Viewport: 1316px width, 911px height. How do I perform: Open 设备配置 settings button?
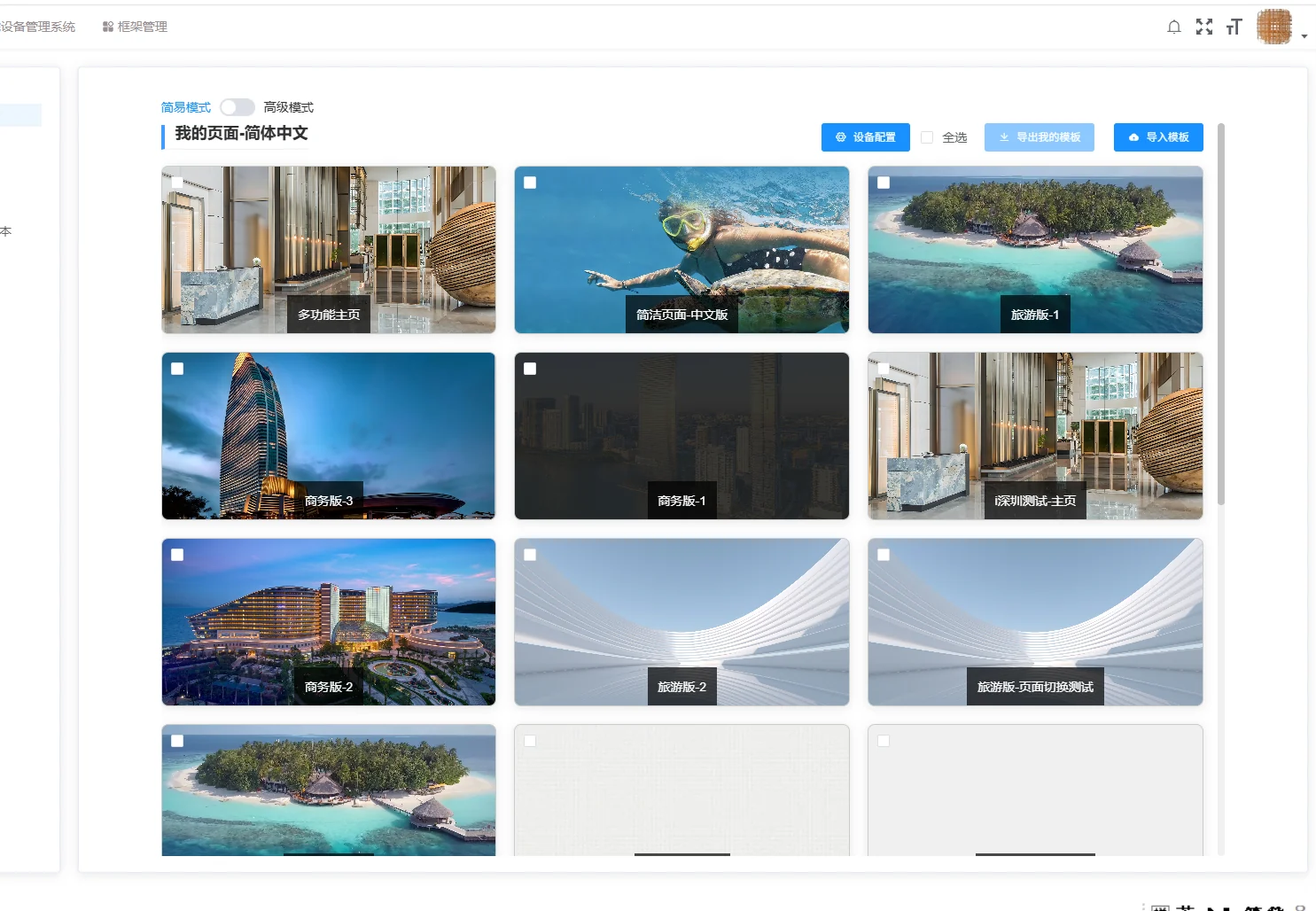866,137
